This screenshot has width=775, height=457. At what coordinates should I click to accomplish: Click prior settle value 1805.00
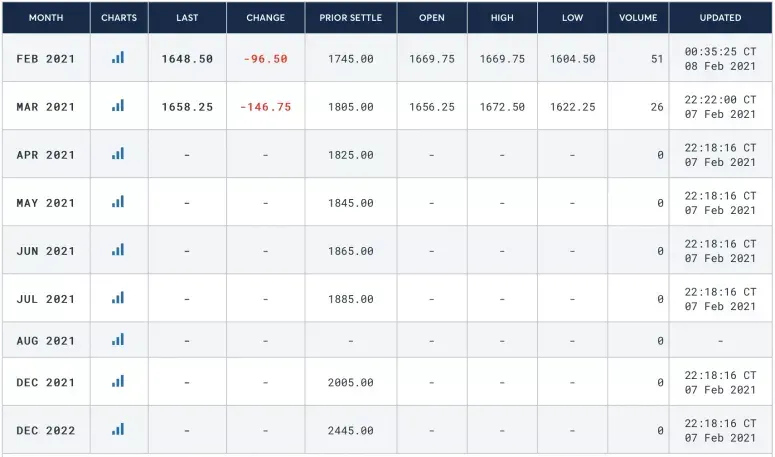pos(351,107)
